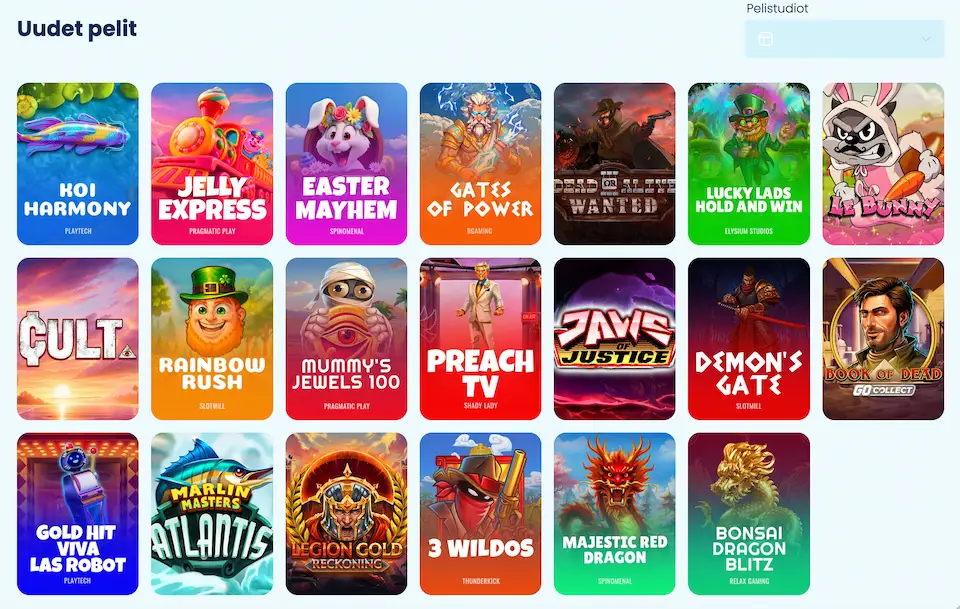The width and height of the screenshot is (960, 609).
Task: Select the Easter Mayhem game card
Action: [346, 164]
